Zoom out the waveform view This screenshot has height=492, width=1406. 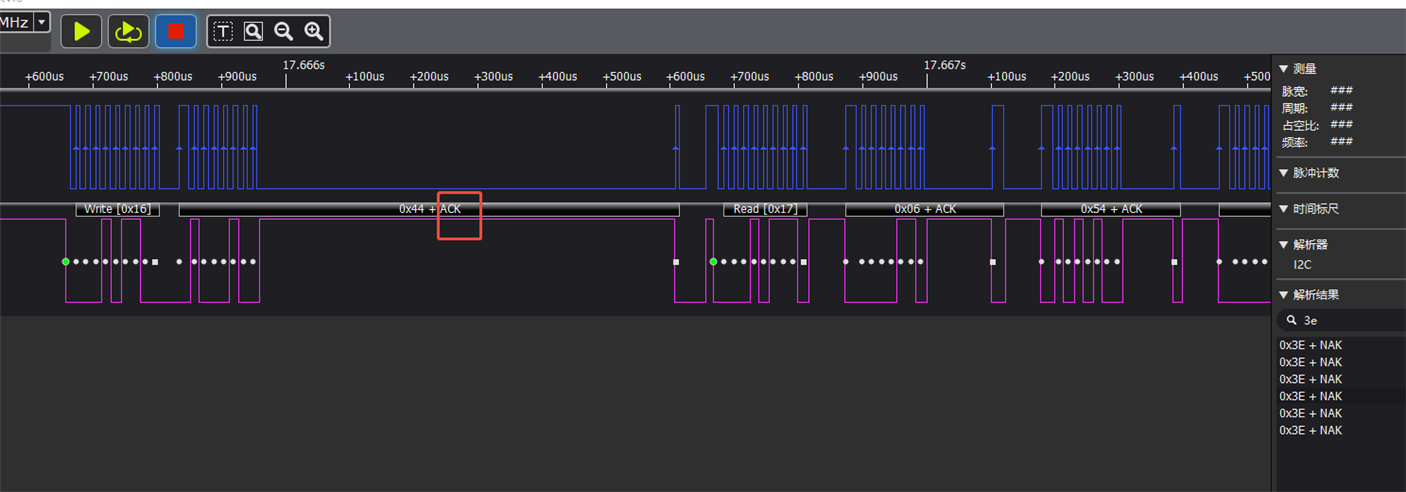pos(284,32)
